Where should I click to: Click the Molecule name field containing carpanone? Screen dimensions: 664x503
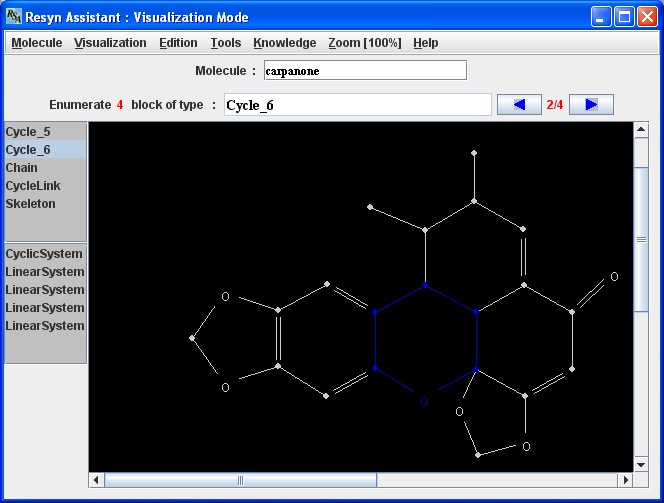(365, 70)
